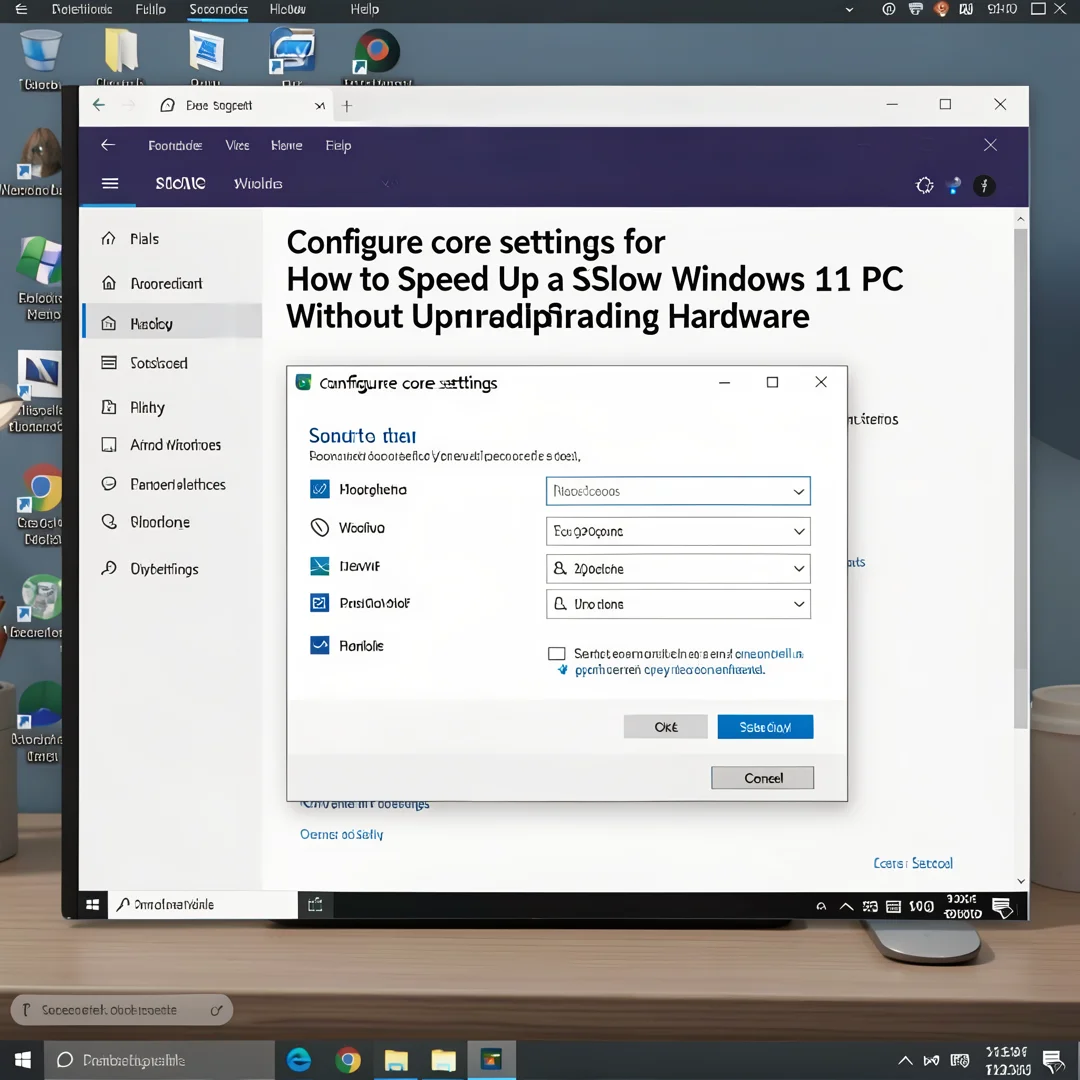Screen dimensions: 1080x1080
Task: Open the Ccers Satcool link
Action: (x=913, y=863)
